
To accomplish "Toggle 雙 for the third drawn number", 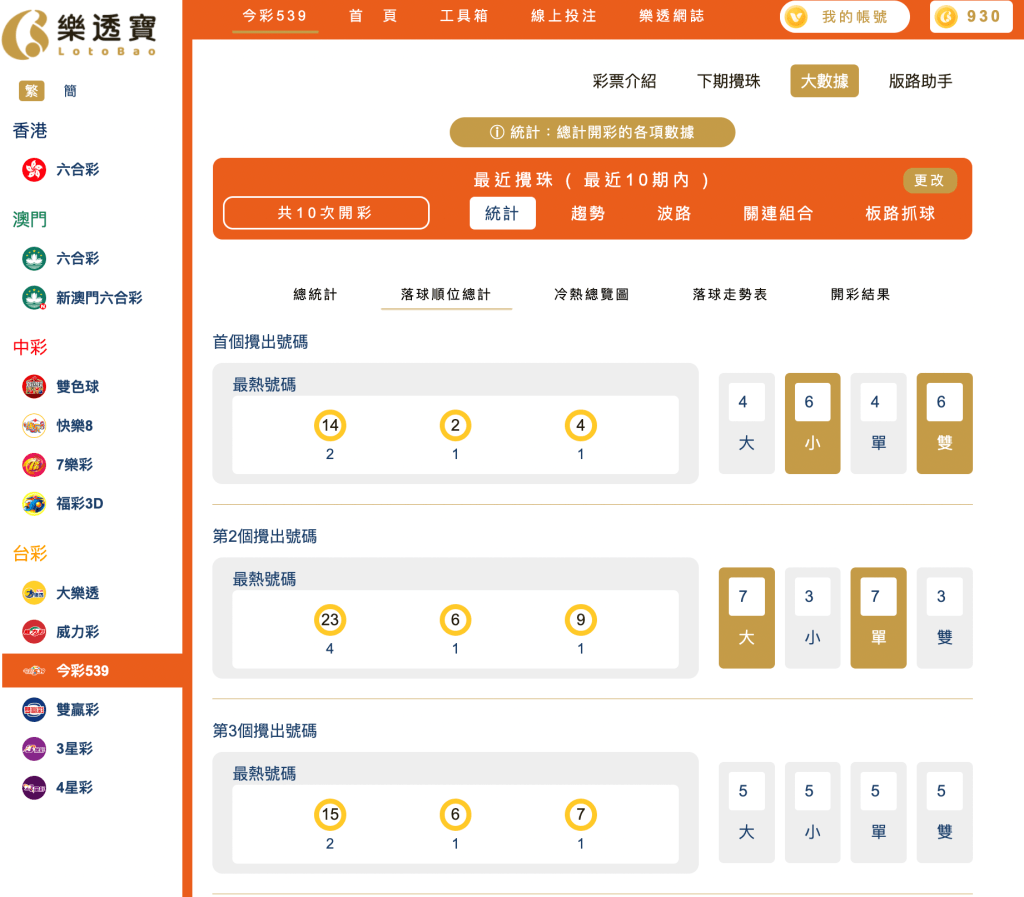I will click(x=944, y=812).
